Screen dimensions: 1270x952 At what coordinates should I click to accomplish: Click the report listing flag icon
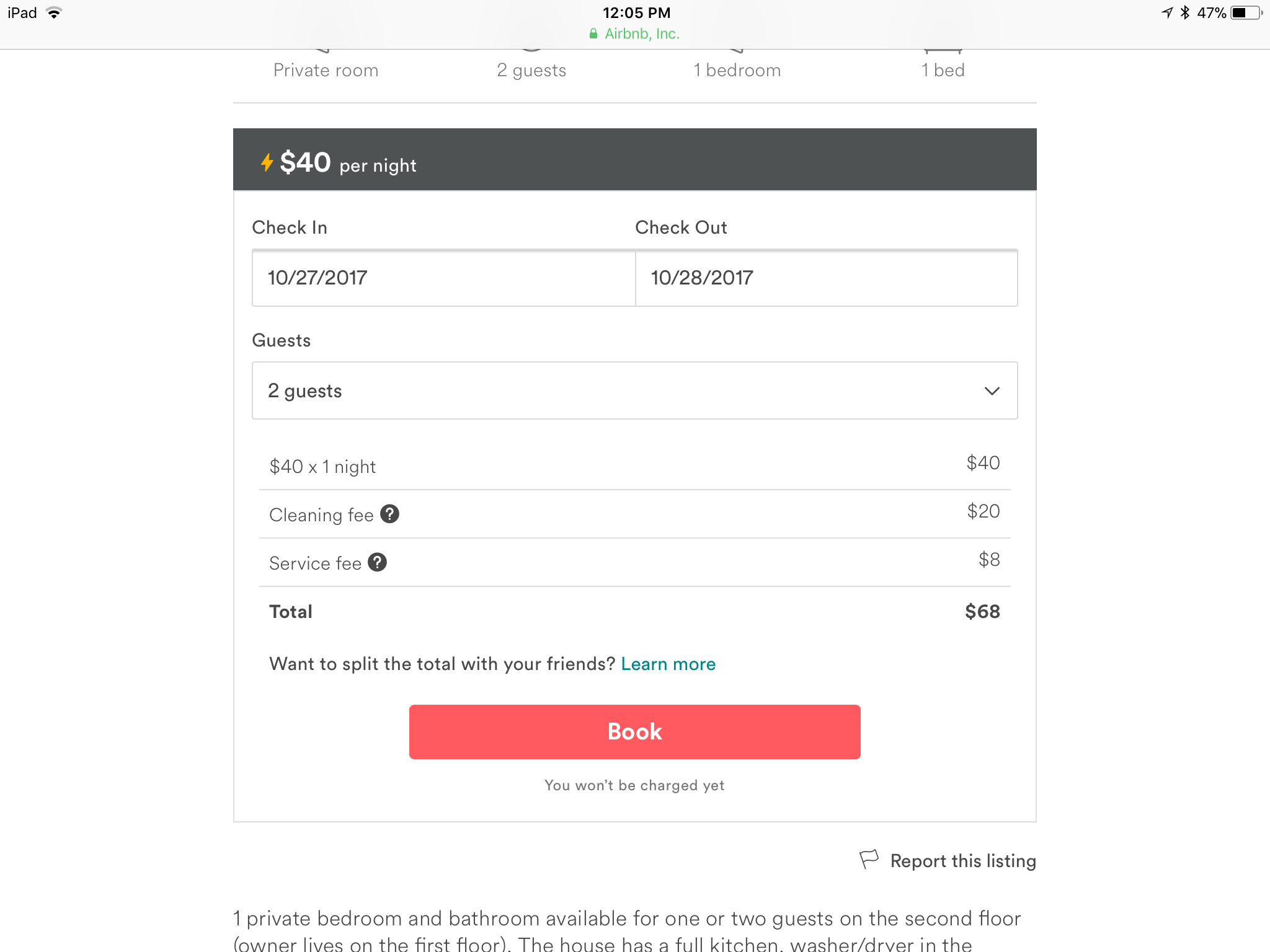[x=869, y=860]
